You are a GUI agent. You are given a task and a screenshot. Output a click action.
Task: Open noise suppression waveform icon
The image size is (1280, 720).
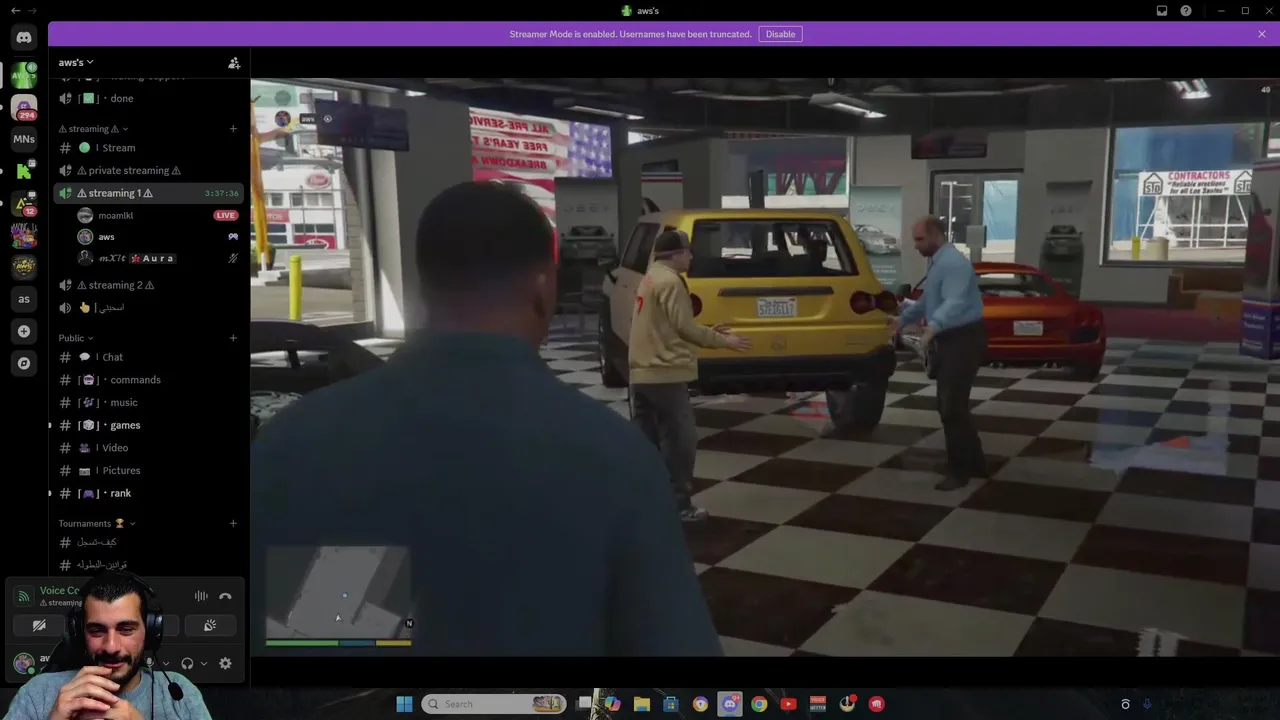point(201,596)
